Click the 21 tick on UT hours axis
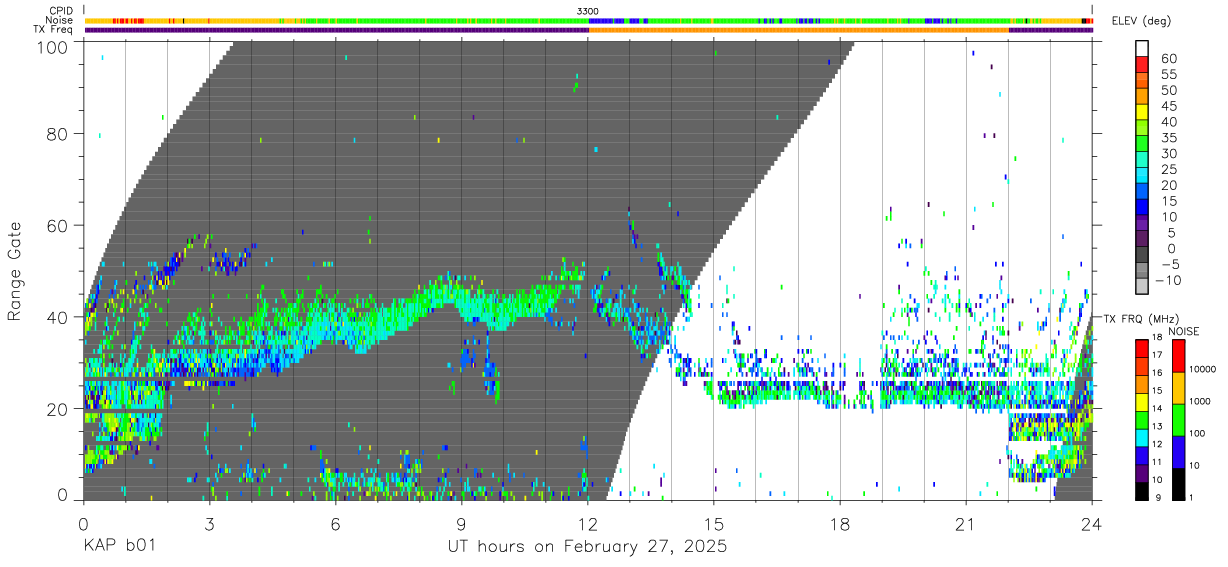This screenshot has width=1228, height=567. [x=966, y=524]
